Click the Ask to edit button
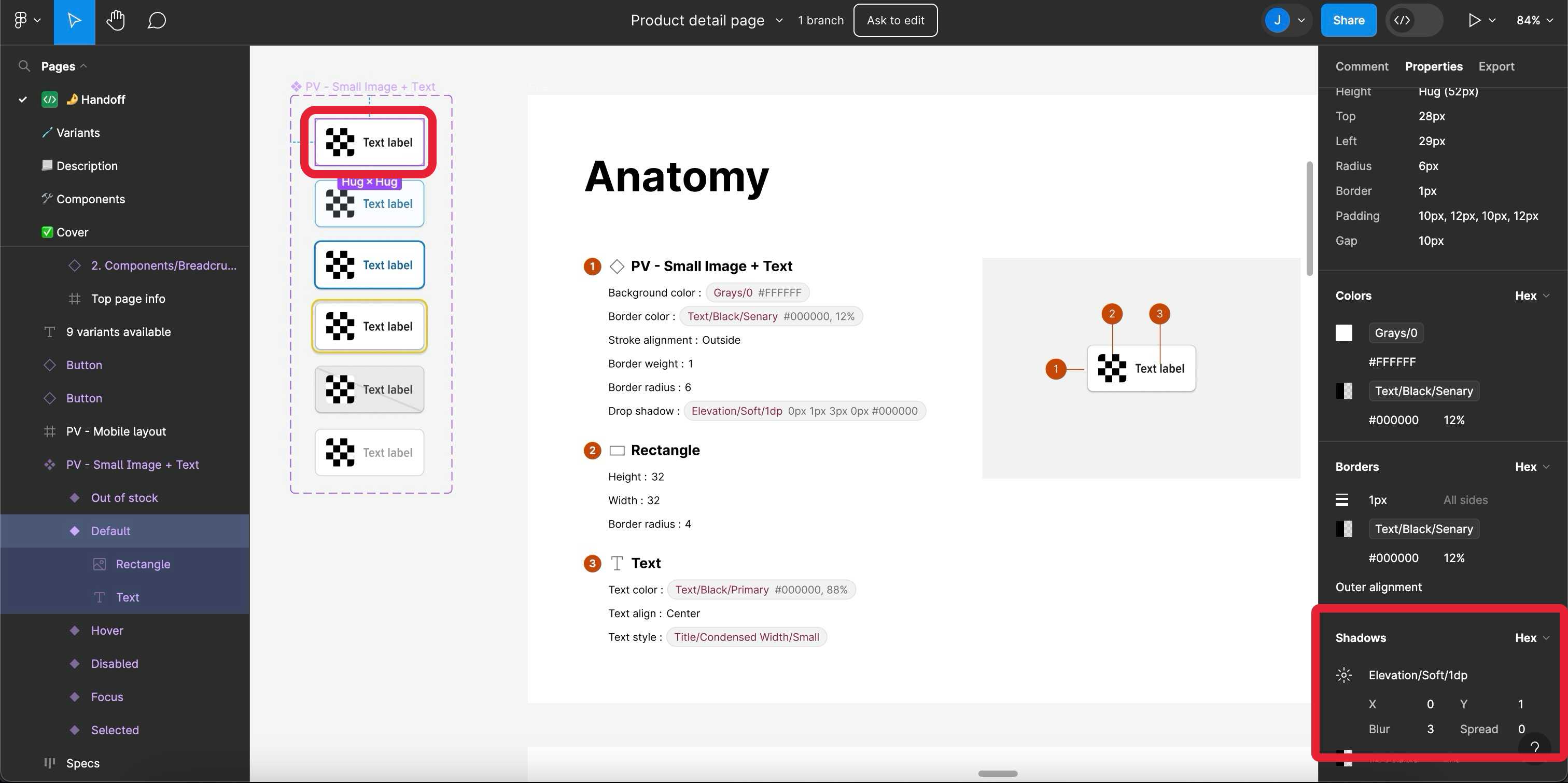1568x783 pixels. (895, 20)
